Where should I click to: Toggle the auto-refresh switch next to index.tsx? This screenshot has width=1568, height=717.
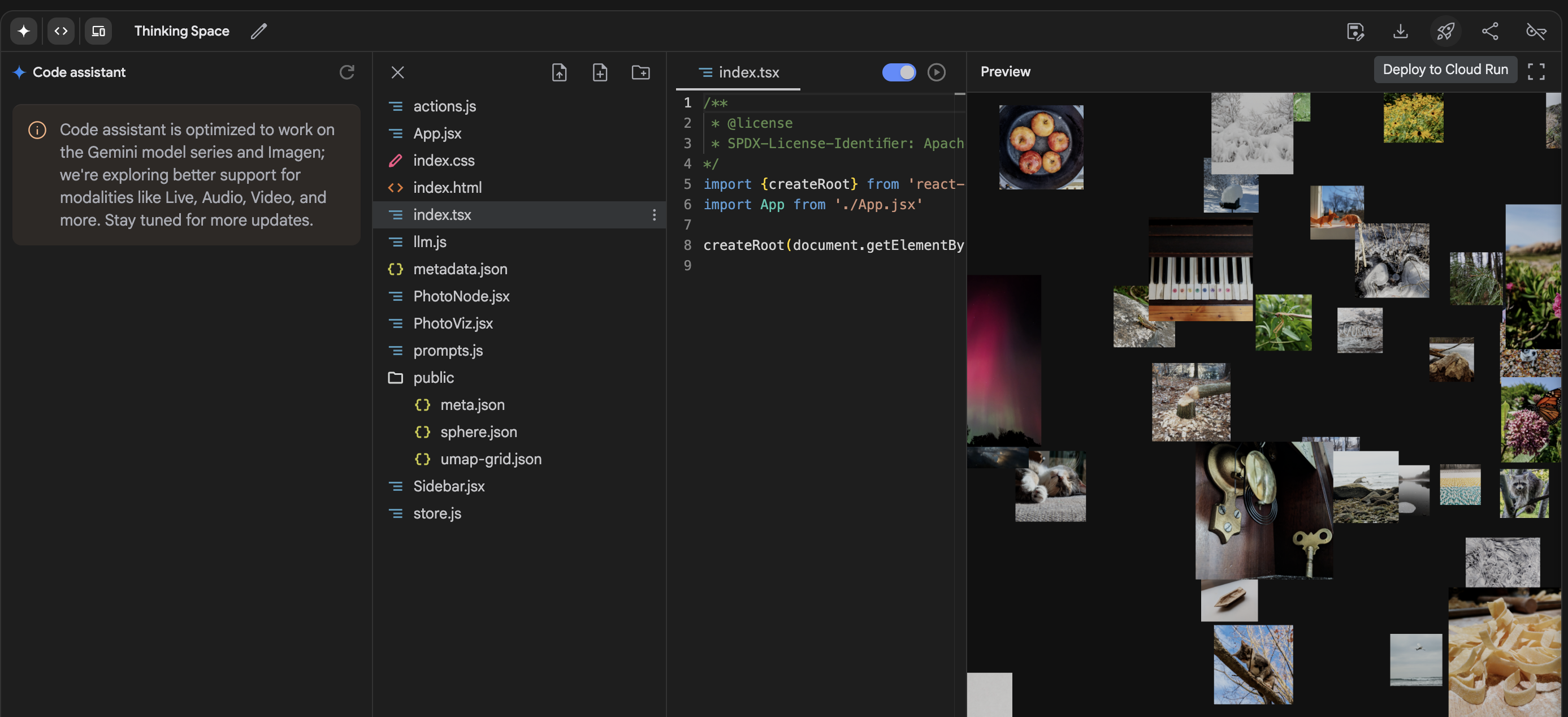[x=899, y=72]
